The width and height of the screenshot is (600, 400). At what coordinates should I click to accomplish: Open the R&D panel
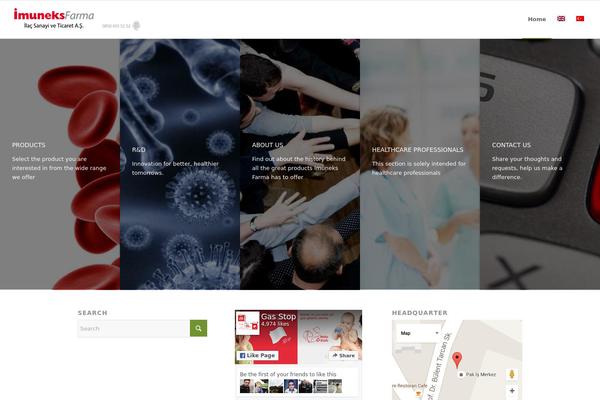[180, 164]
